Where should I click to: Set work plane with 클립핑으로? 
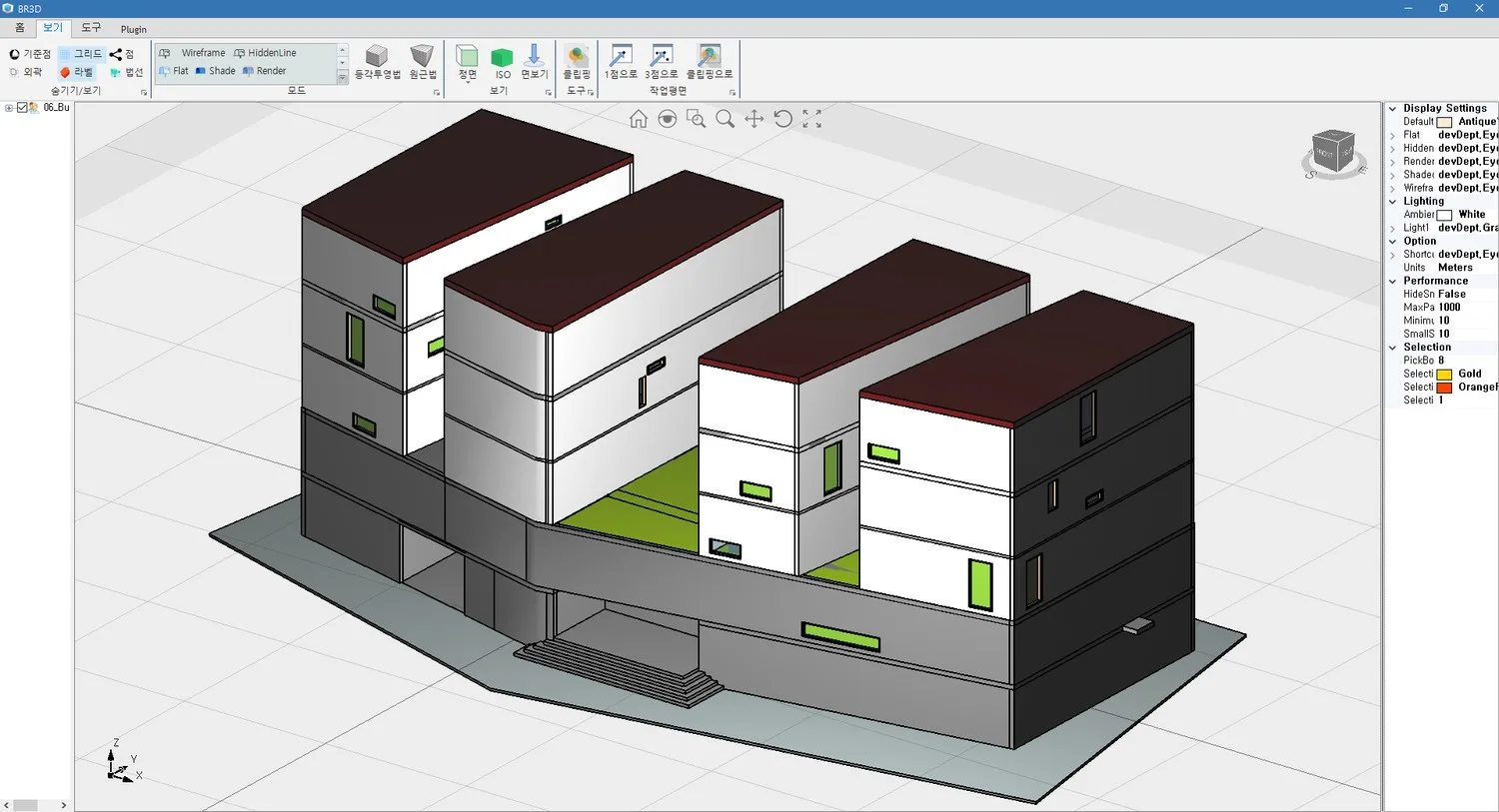(710, 62)
